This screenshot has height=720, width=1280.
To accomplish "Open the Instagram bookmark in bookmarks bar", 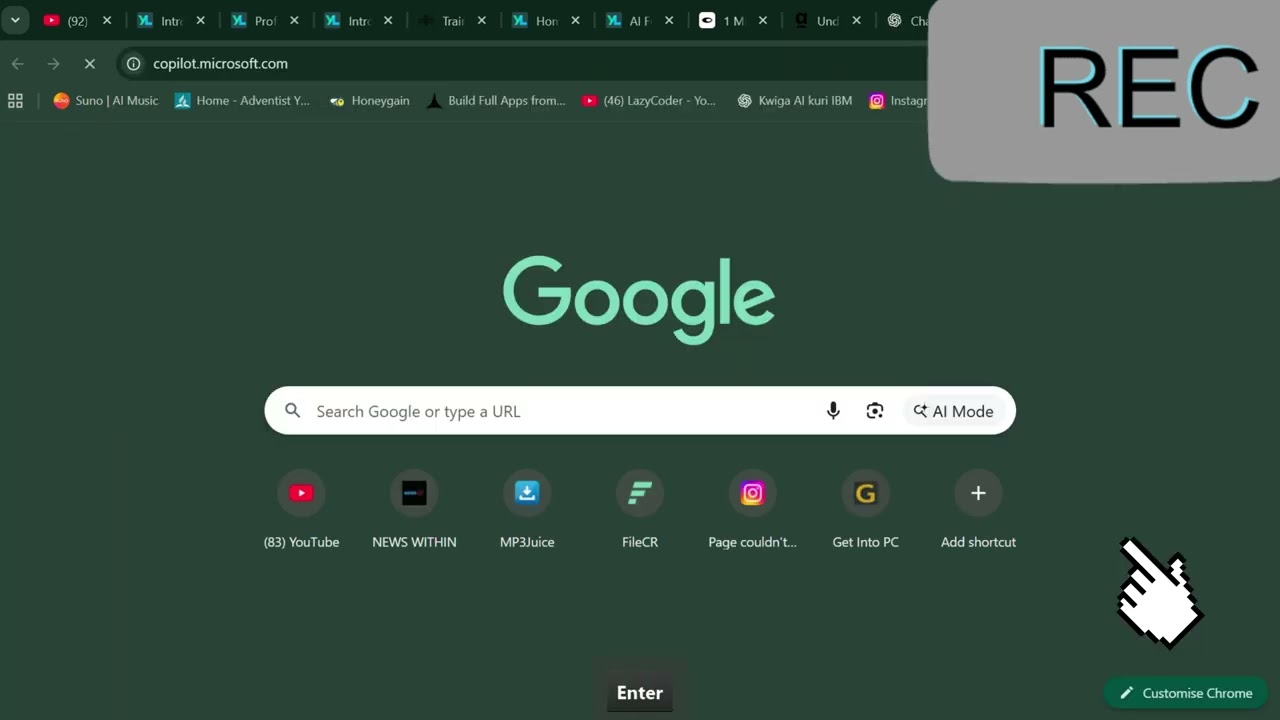I will click(x=898, y=100).
